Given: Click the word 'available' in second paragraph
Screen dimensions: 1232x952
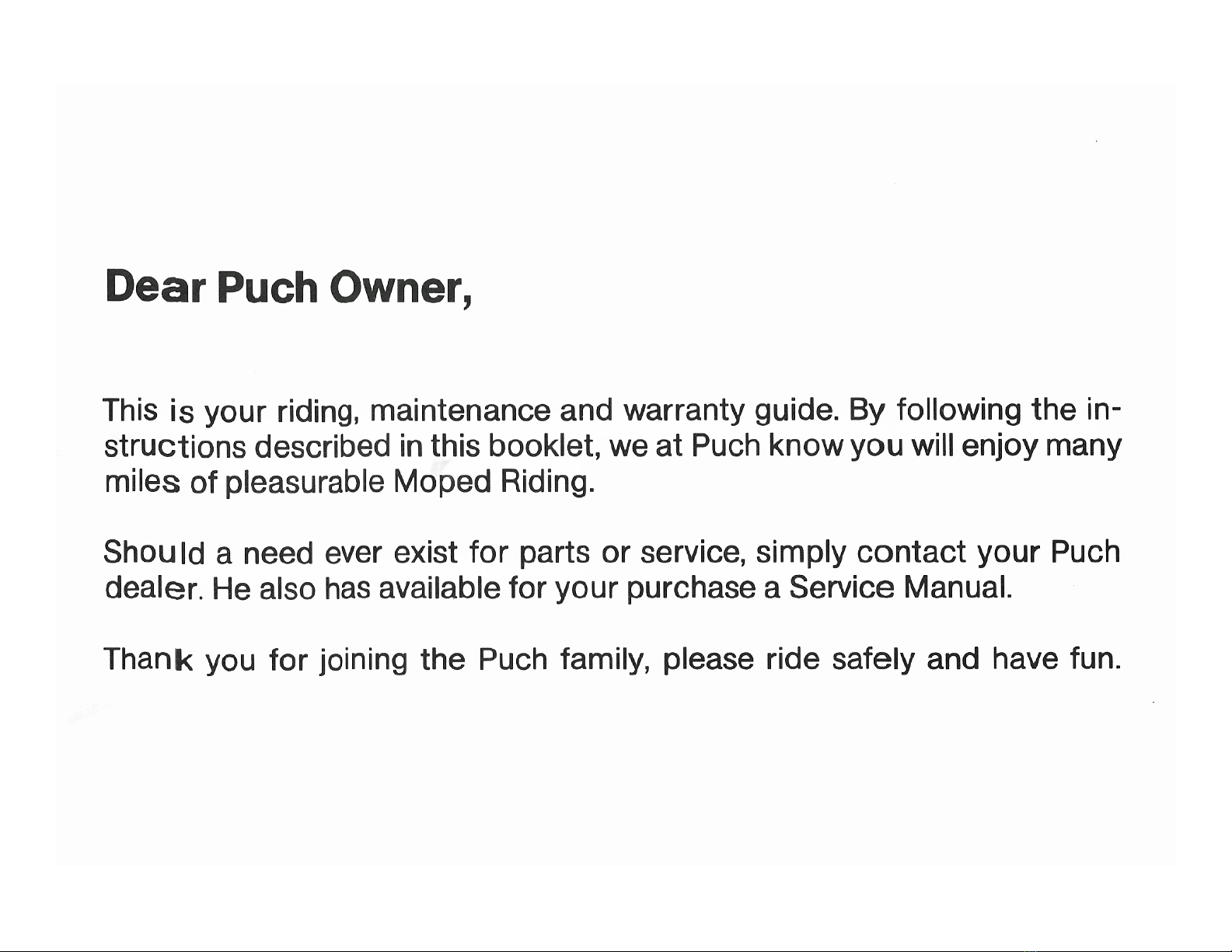Looking at the screenshot, I should pyautogui.click(x=438, y=588).
